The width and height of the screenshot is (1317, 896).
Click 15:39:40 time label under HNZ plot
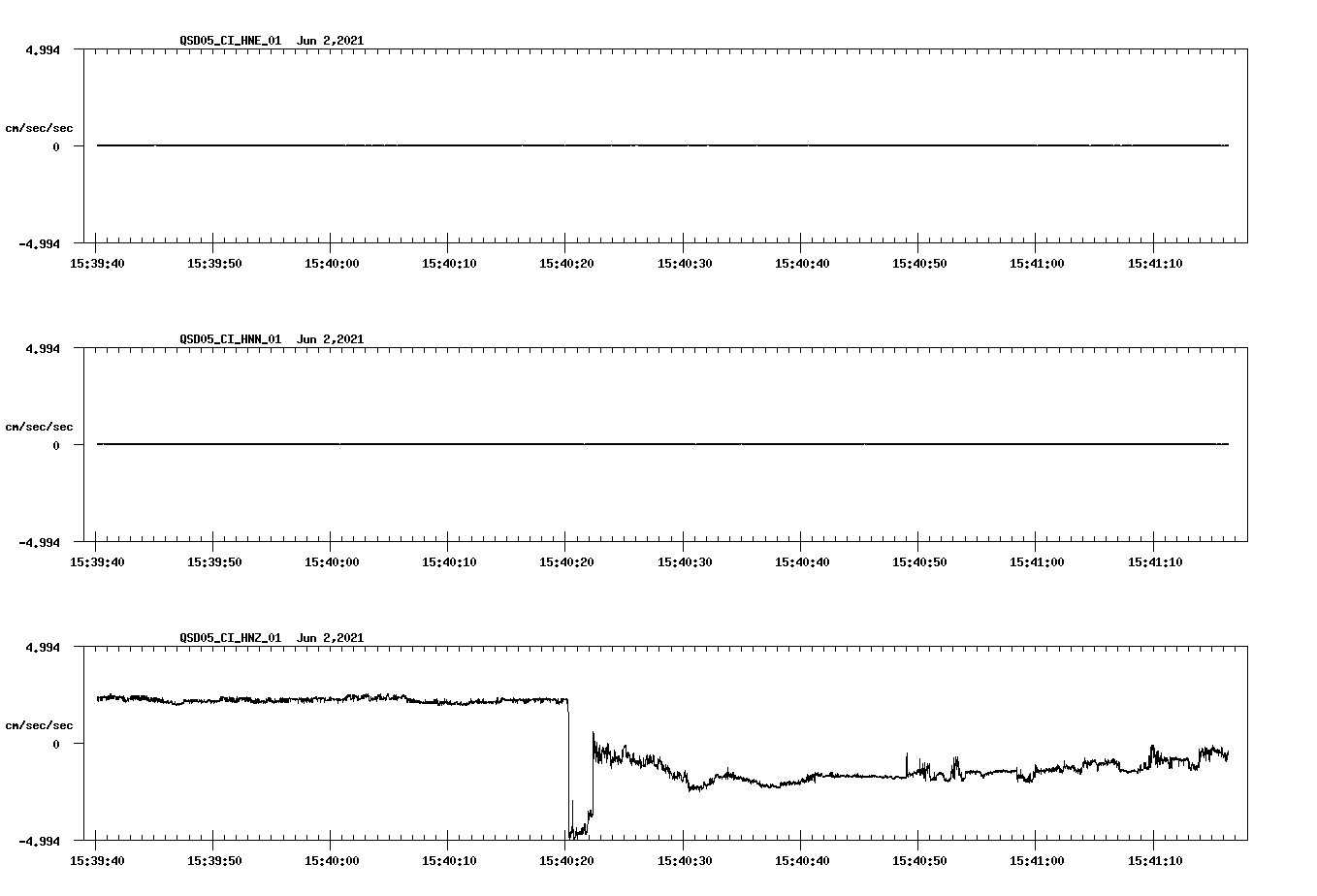click(x=97, y=860)
